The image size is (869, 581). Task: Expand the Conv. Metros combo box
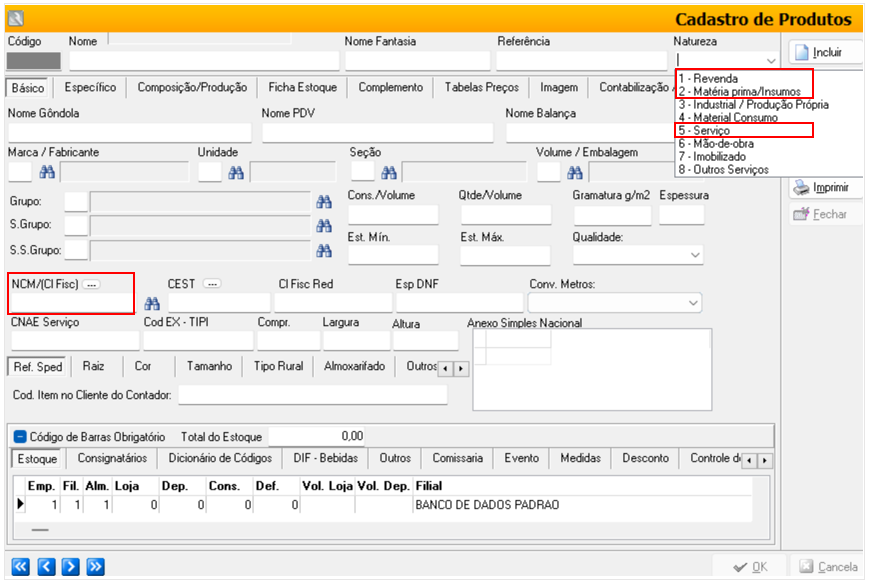694,302
